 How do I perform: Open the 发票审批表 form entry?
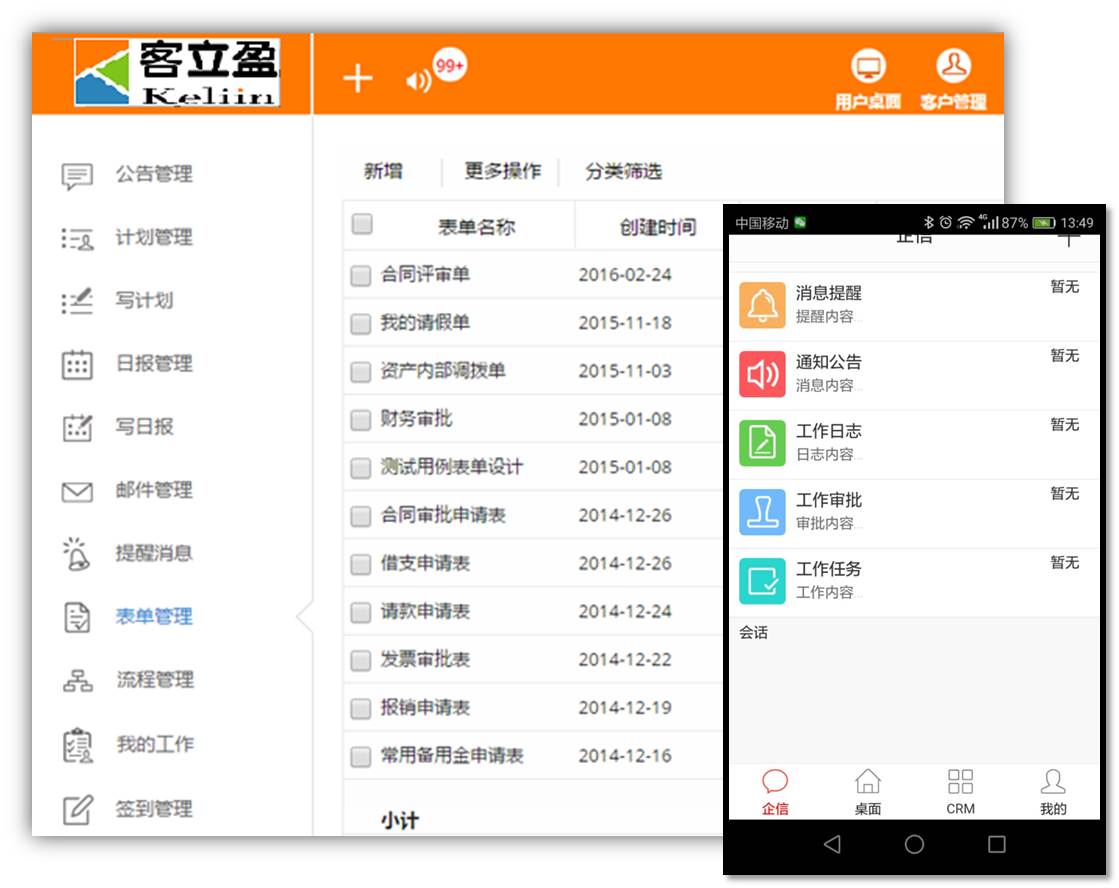(425, 659)
